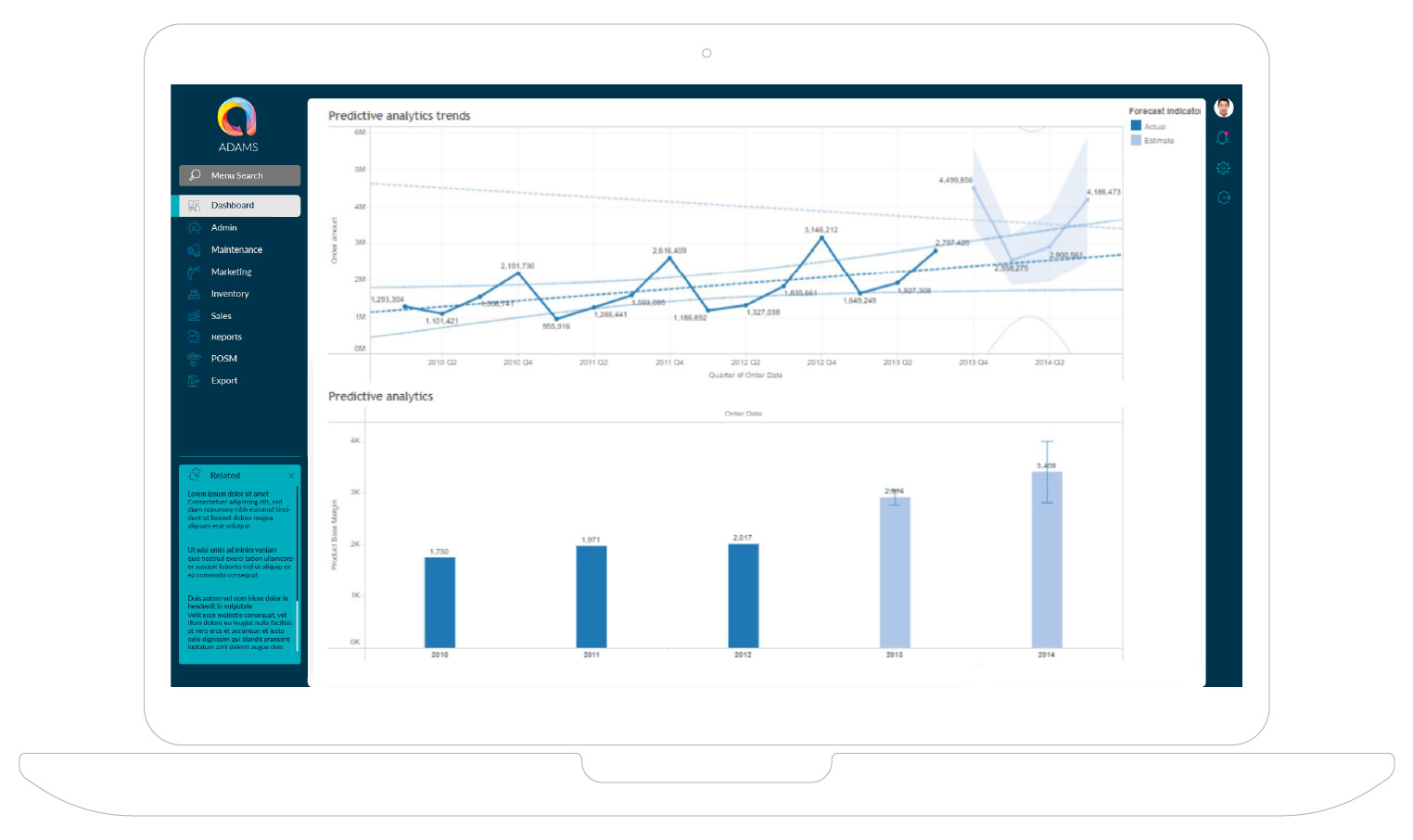
Task: Click the Sales bar chart icon
Action: pos(194,316)
